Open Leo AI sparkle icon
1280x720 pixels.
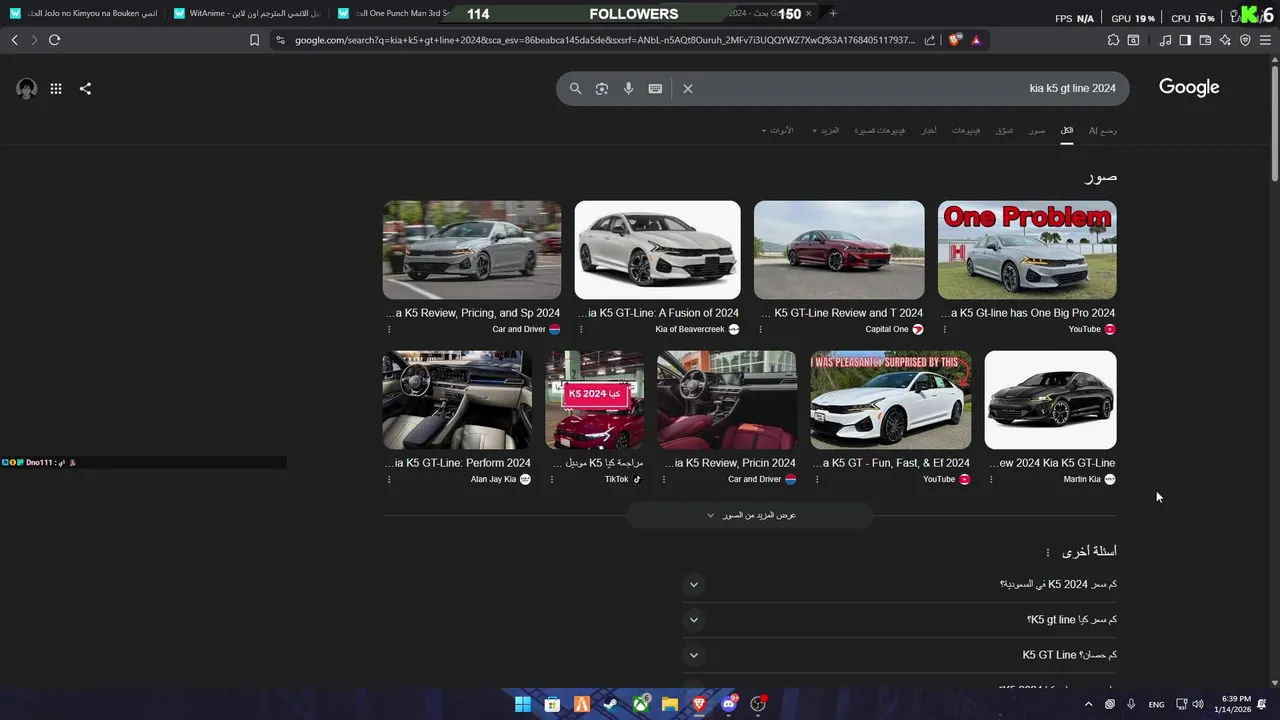[x=1225, y=40]
